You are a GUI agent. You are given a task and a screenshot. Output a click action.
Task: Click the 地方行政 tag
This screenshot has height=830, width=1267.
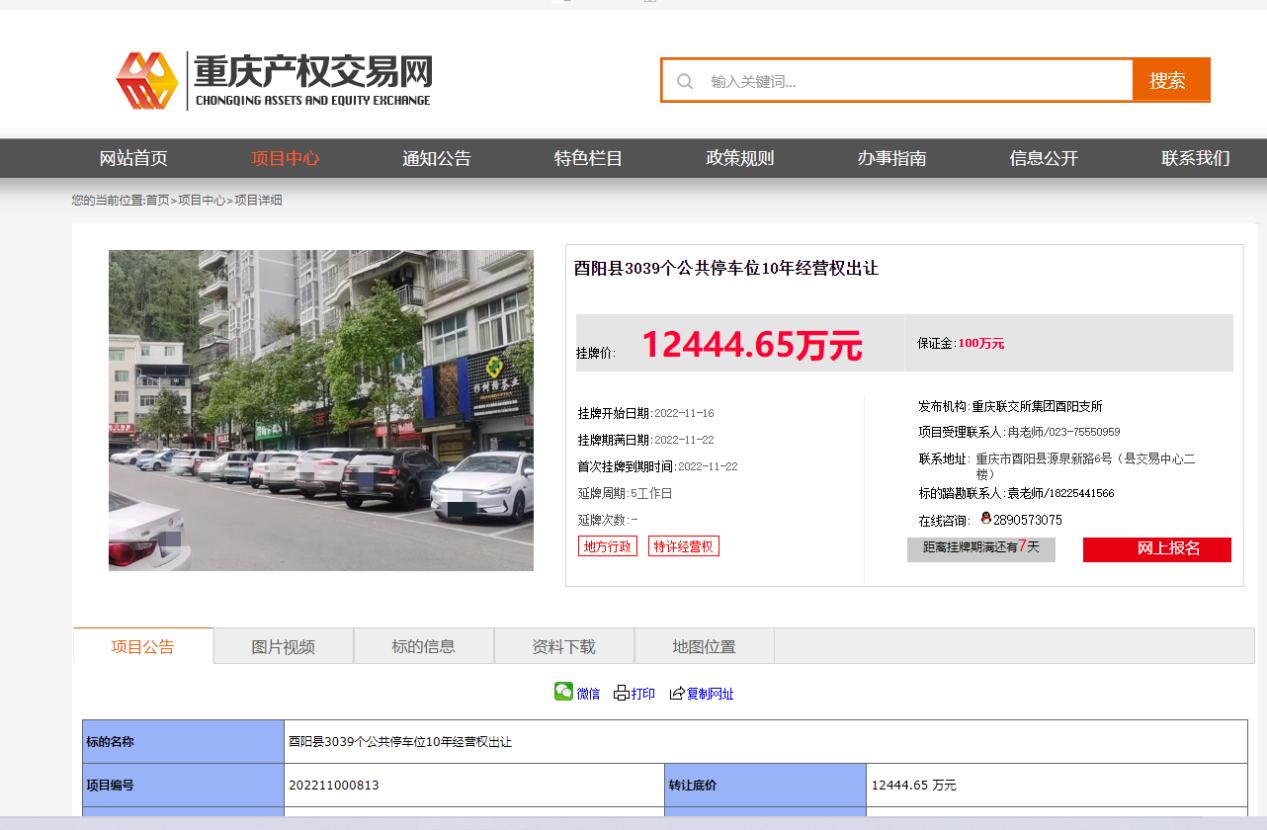tap(607, 546)
